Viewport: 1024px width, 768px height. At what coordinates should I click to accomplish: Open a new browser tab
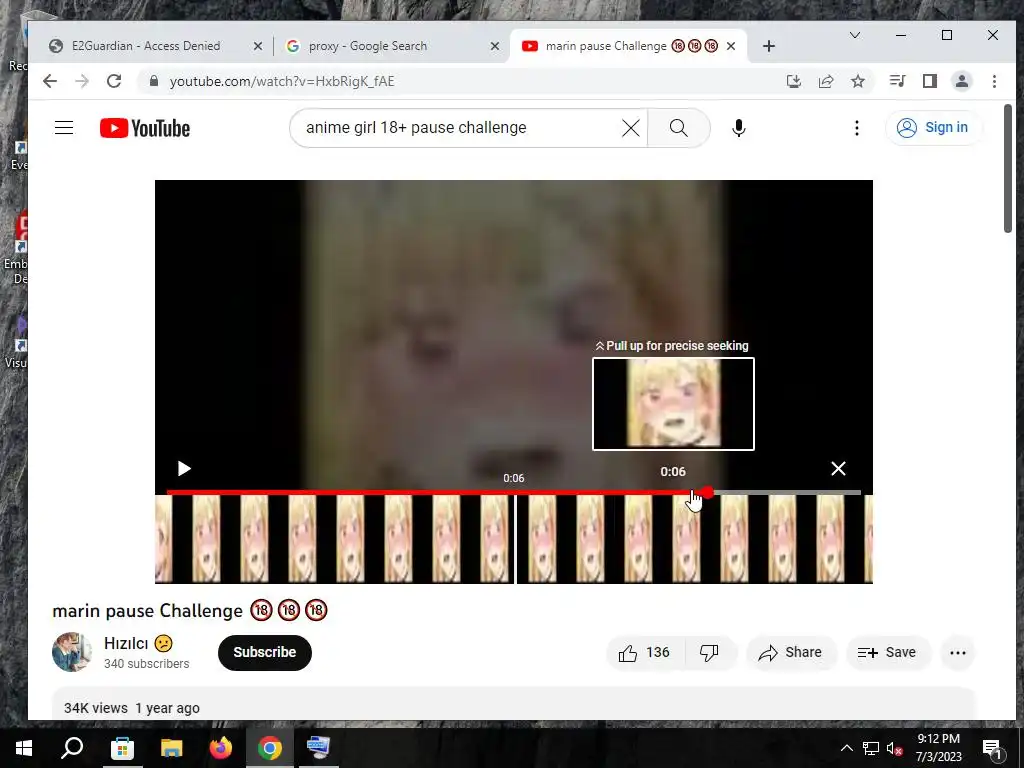(769, 46)
